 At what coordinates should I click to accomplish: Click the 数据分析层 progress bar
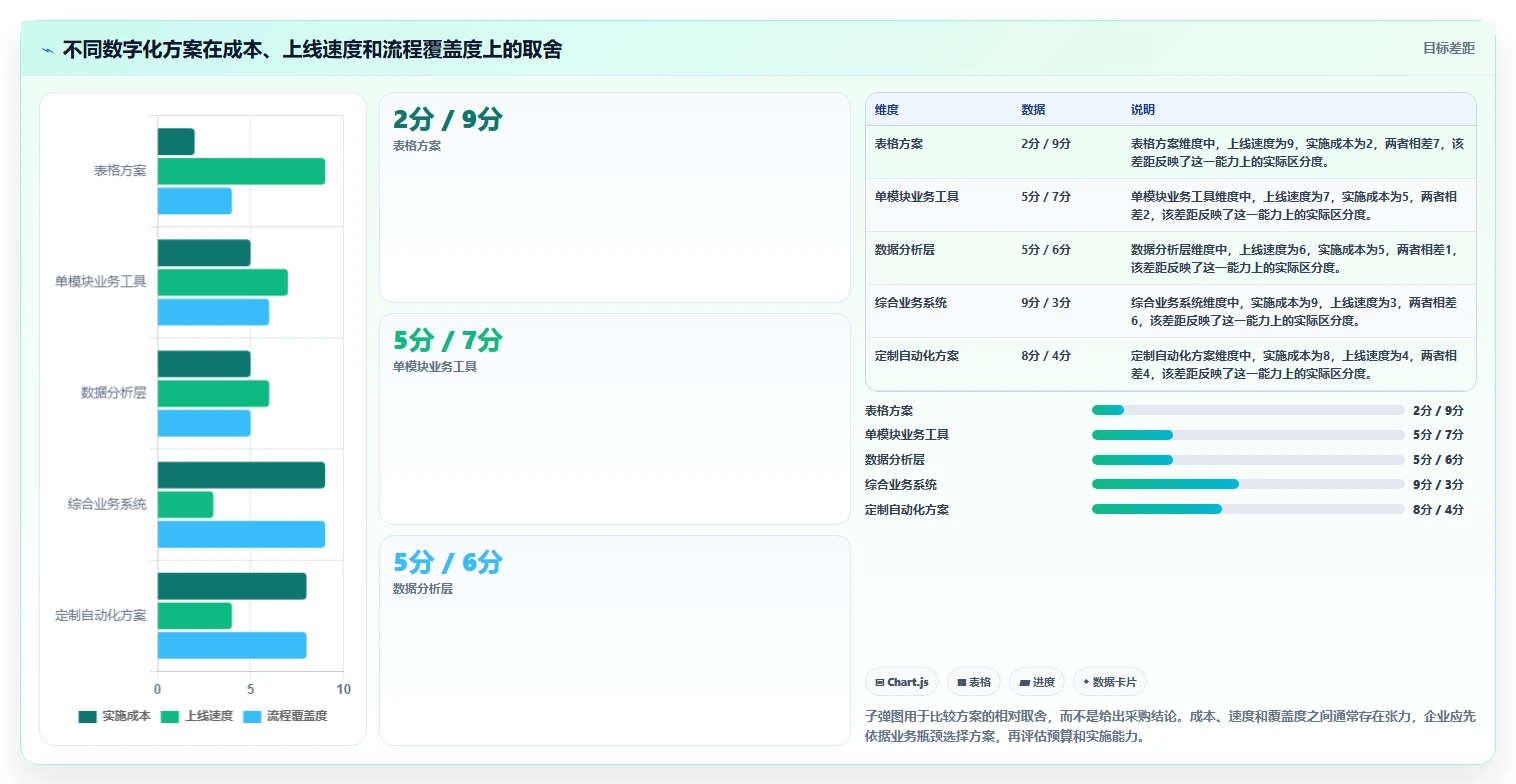[1248, 460]
